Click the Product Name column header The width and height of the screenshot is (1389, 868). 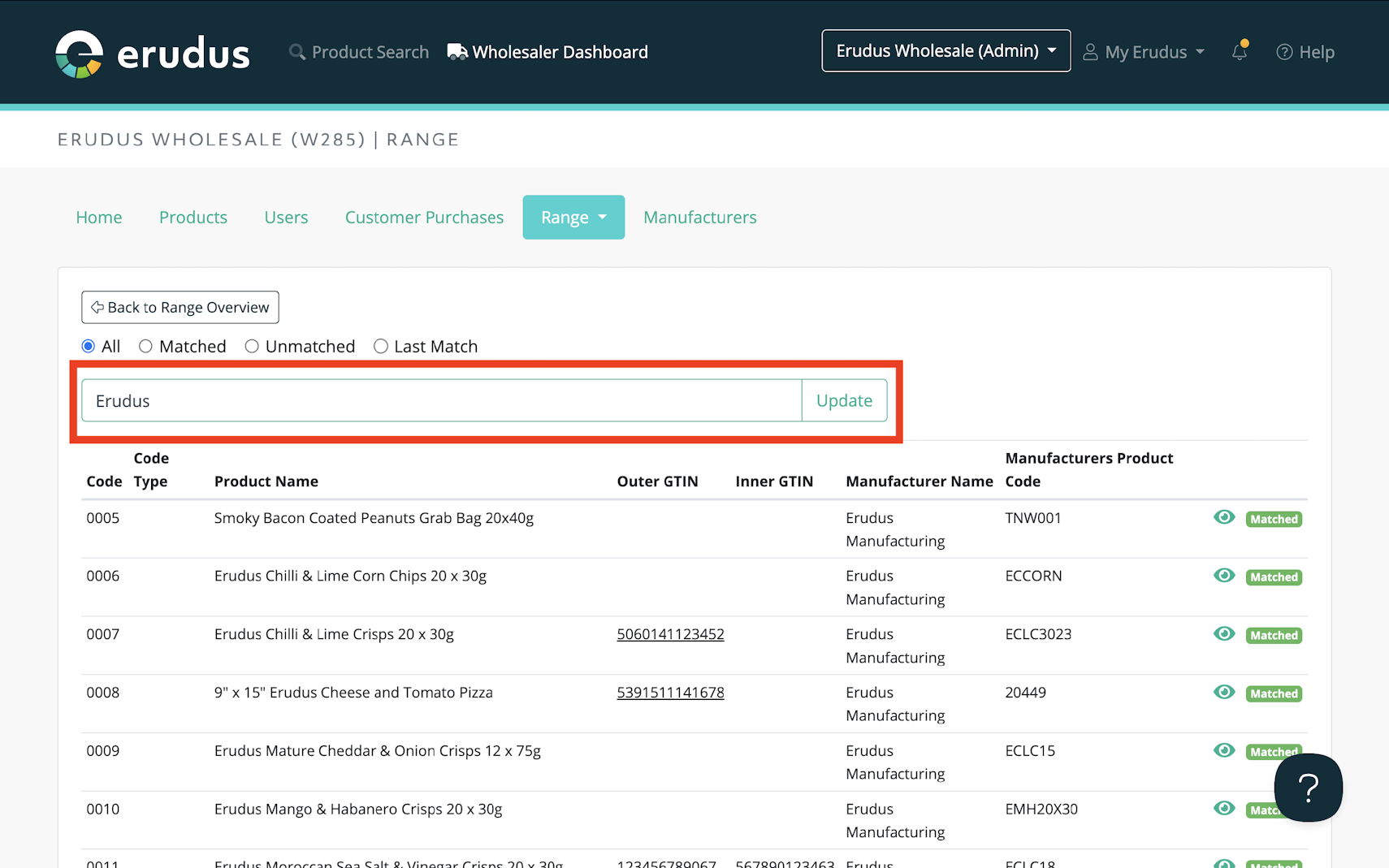tap(266, 482)
